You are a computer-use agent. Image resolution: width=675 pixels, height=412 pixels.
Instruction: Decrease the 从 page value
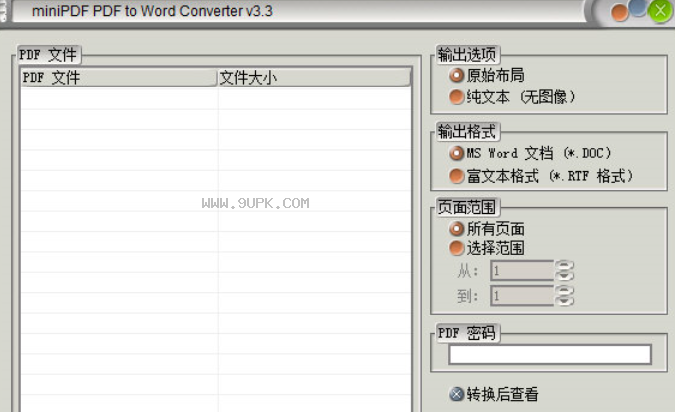coord(564,276)
